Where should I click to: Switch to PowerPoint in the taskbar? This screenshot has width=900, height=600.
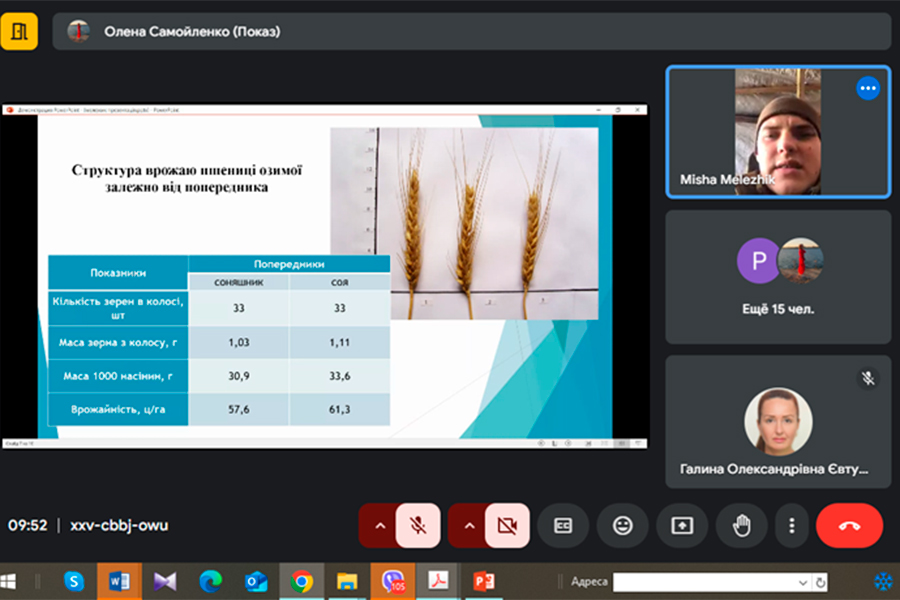tap(484, 582)
